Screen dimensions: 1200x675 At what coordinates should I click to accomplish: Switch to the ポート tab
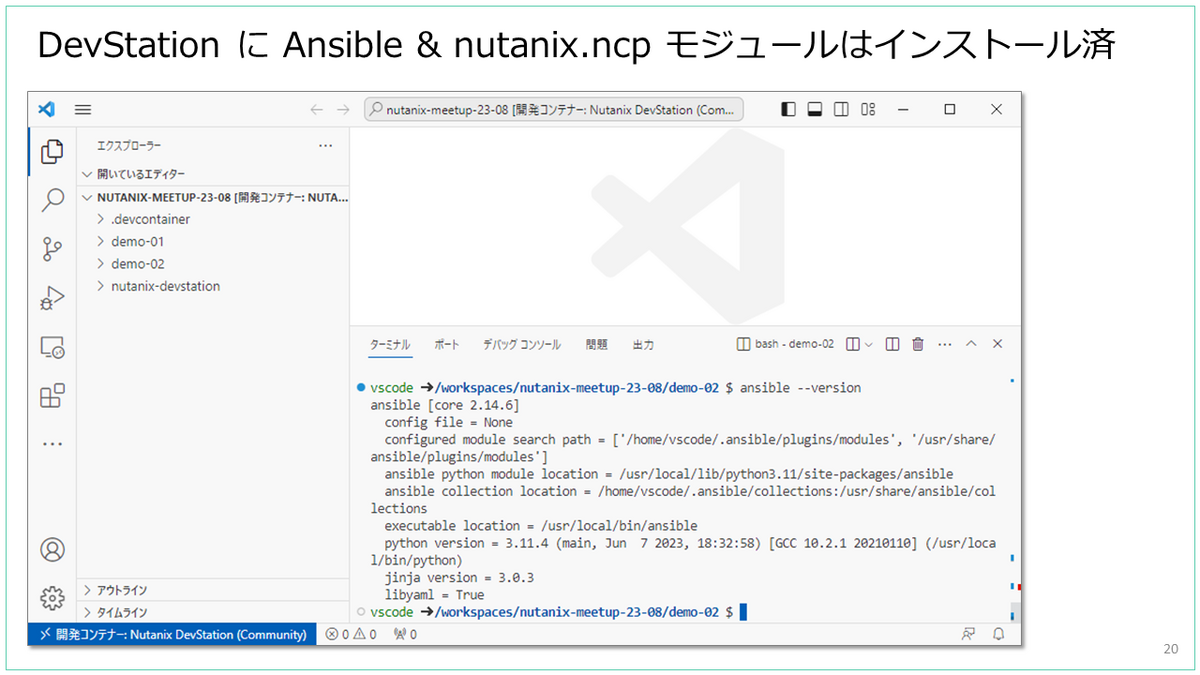coord(447,344)
